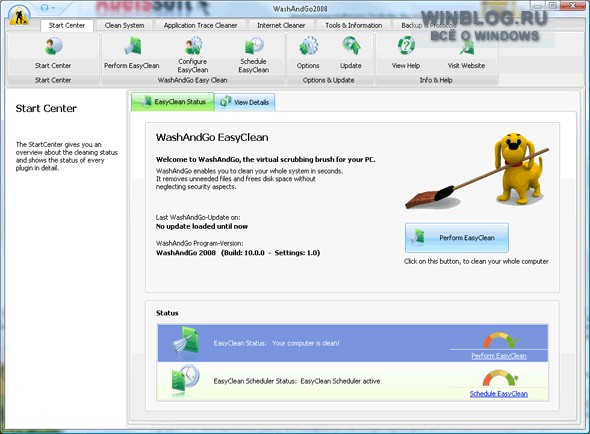Follow the Schedule EasyClean link
This screenshot has height=434, width=590.
[499, 394]
